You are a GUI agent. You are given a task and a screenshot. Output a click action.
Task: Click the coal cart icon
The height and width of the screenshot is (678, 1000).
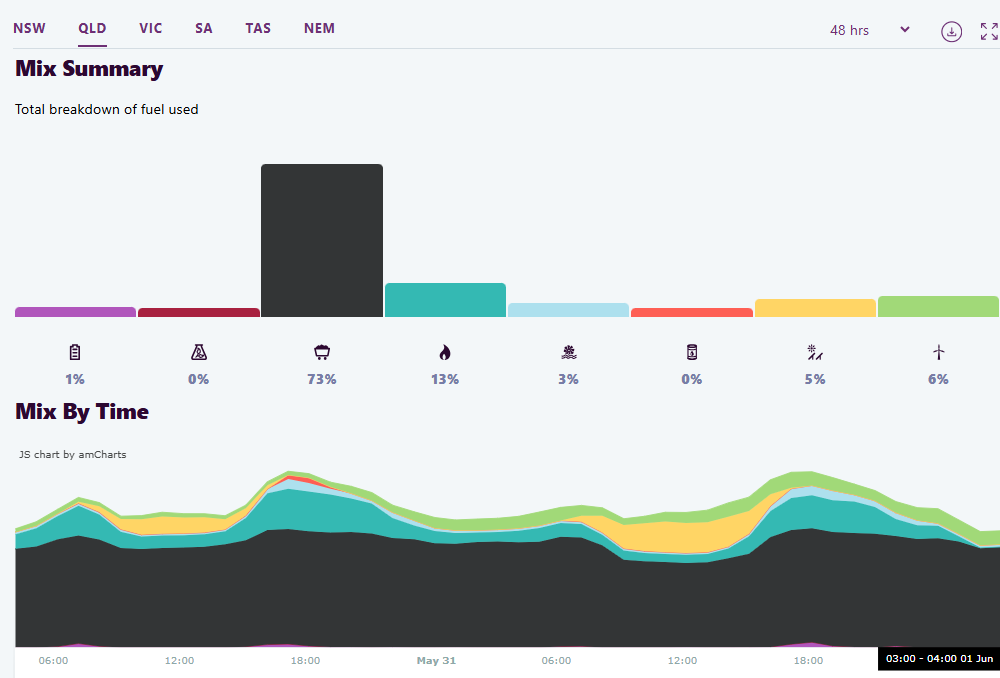322,352
